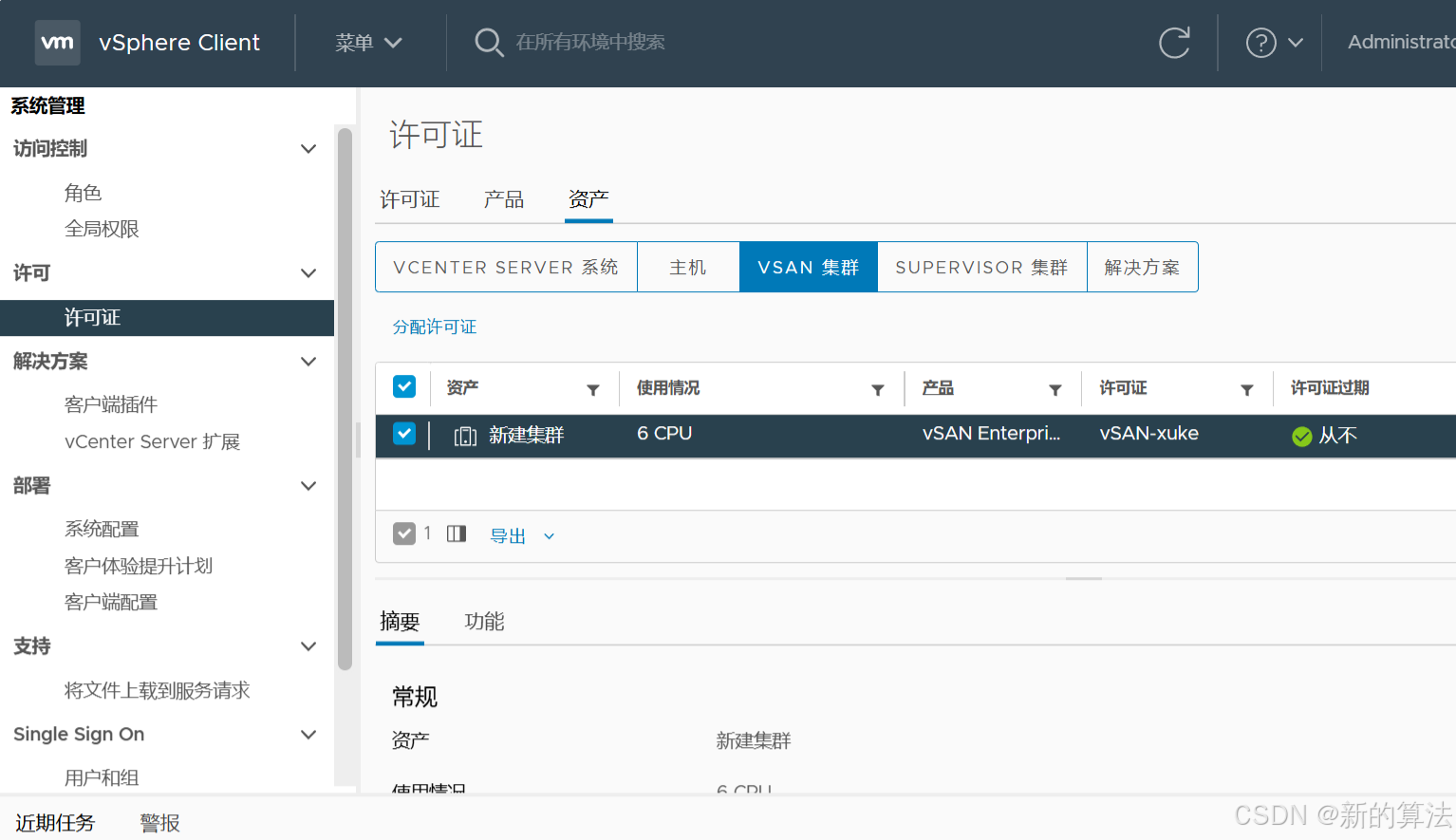Open the VCENTER SERVER 系统 tab

click(x=506, y=267)
